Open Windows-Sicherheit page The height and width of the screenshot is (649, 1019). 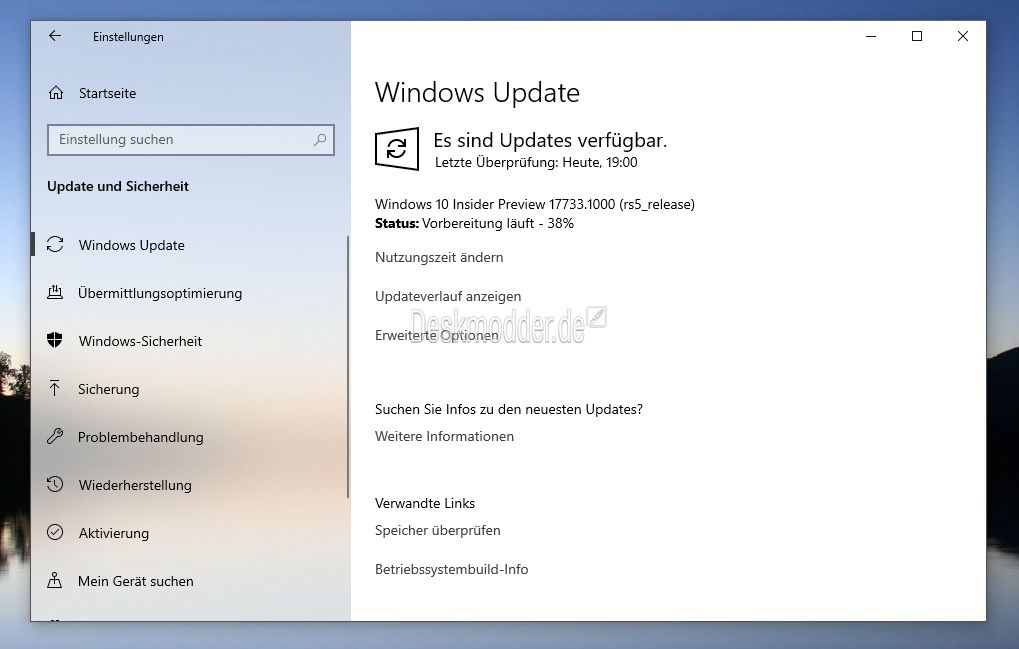point(140,341)
